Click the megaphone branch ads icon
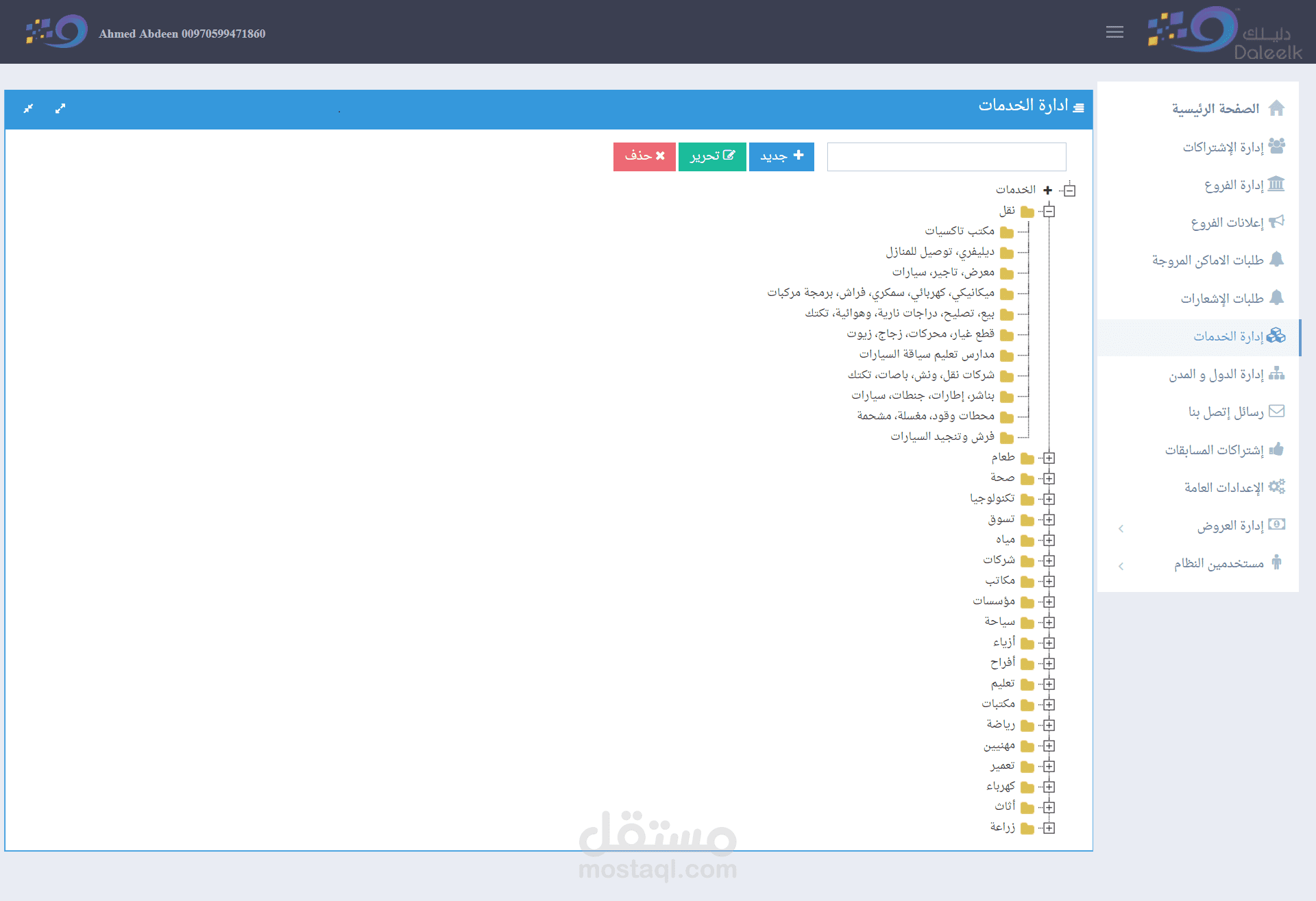Screen dimensions: 1316x901 point(1276,222)
